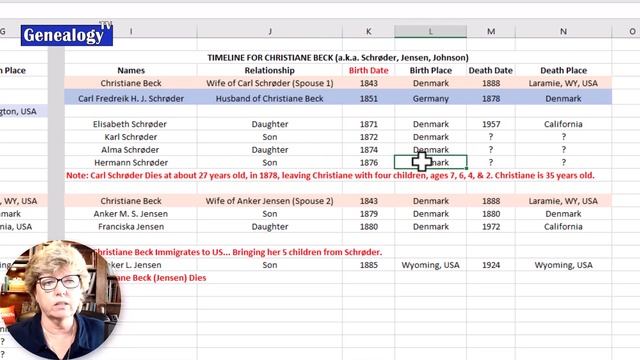Click the timeline title for Christiane Beck
The width and height of the screenshot is (640, 360).
tap(338, 58)
